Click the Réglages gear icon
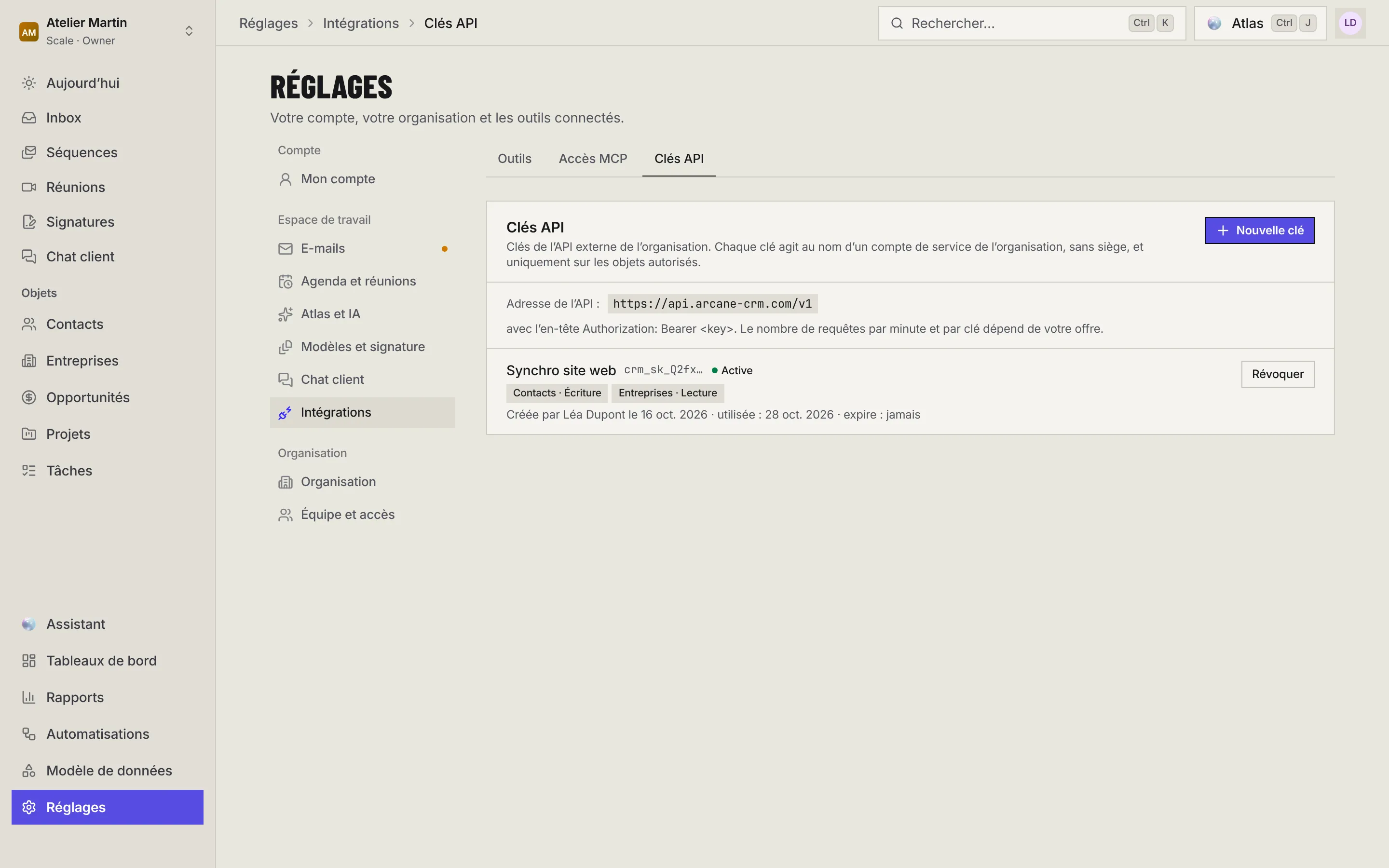 [29, 808]
